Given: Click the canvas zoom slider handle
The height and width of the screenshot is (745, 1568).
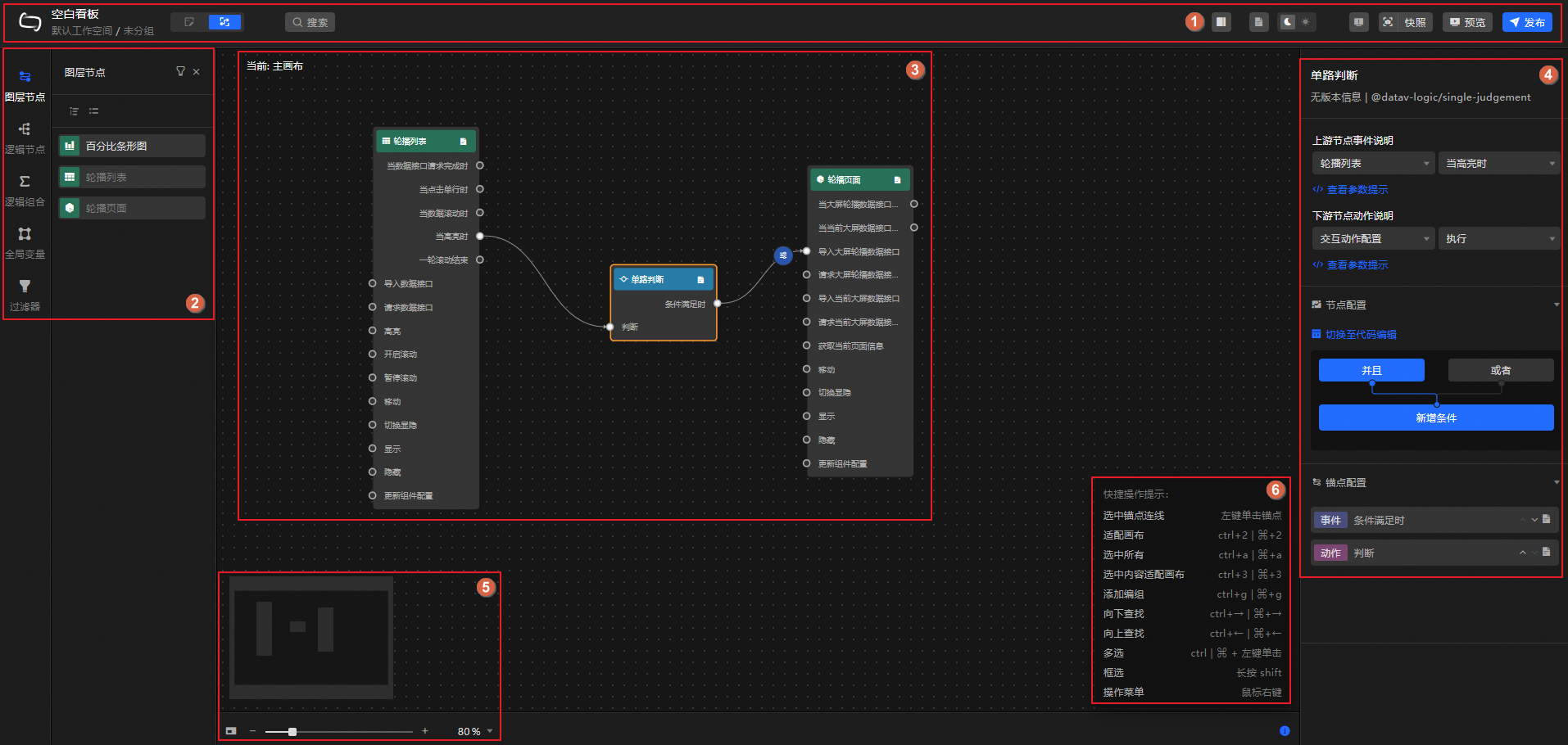Looking at the screenshot, I should point(292,731).
